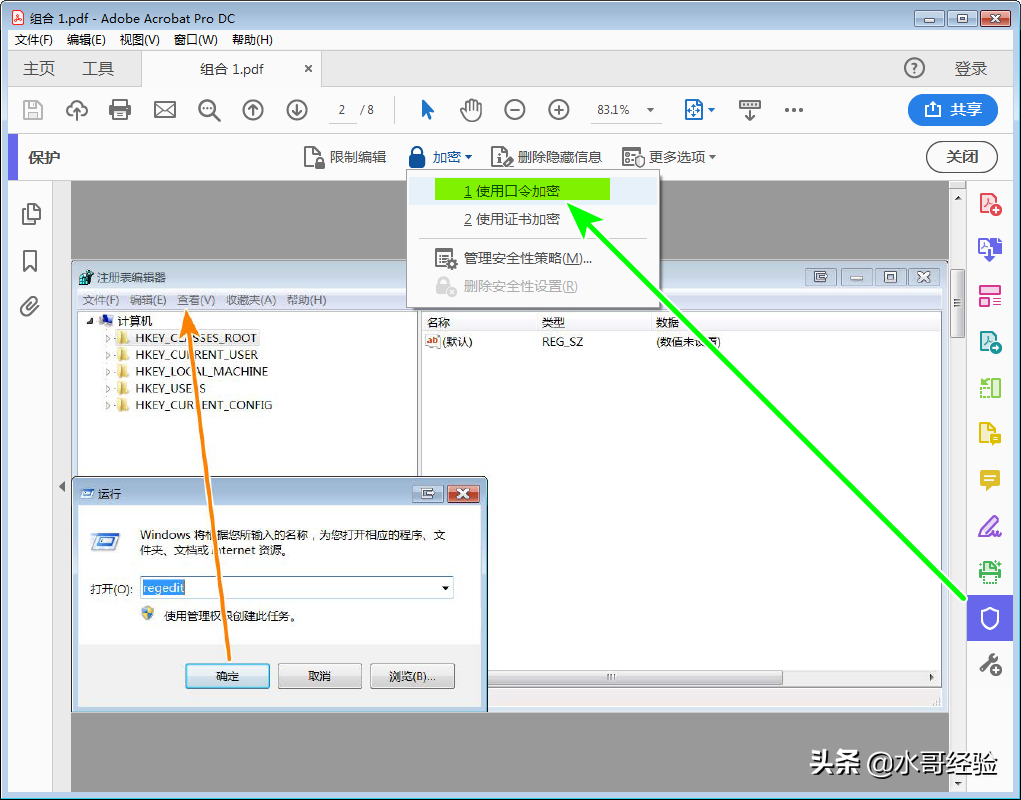Select the Protect shield icon
1021x800 pixels.
point(990,618)
